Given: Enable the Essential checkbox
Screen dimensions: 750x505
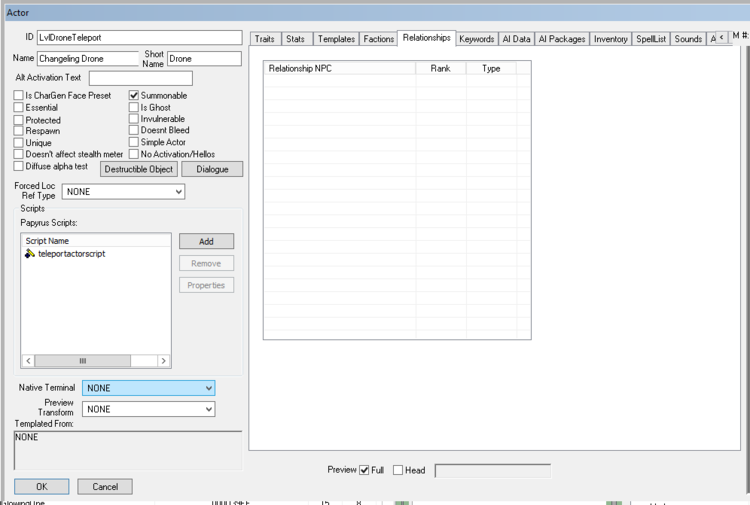Looking at the screenshot, I should (x=19, y=108).
